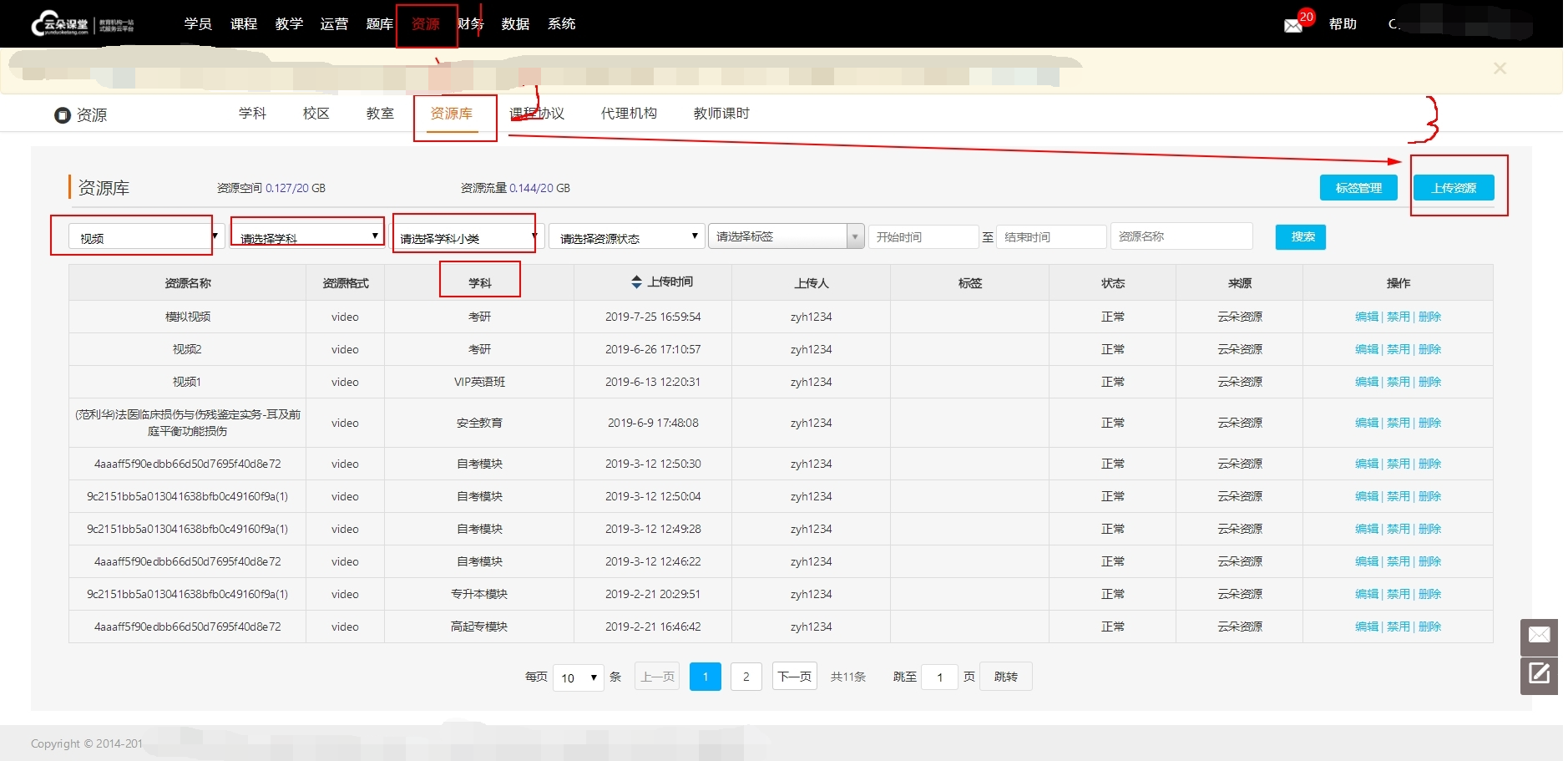The image size is (1568, 761).
Task: Click the 标签管理 button
Action: pyautogui.click(x=1358, y=188)
